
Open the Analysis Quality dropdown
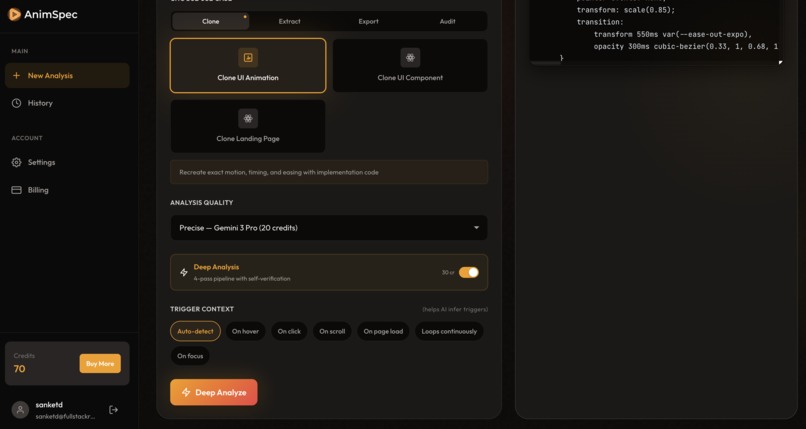(329, 228)
